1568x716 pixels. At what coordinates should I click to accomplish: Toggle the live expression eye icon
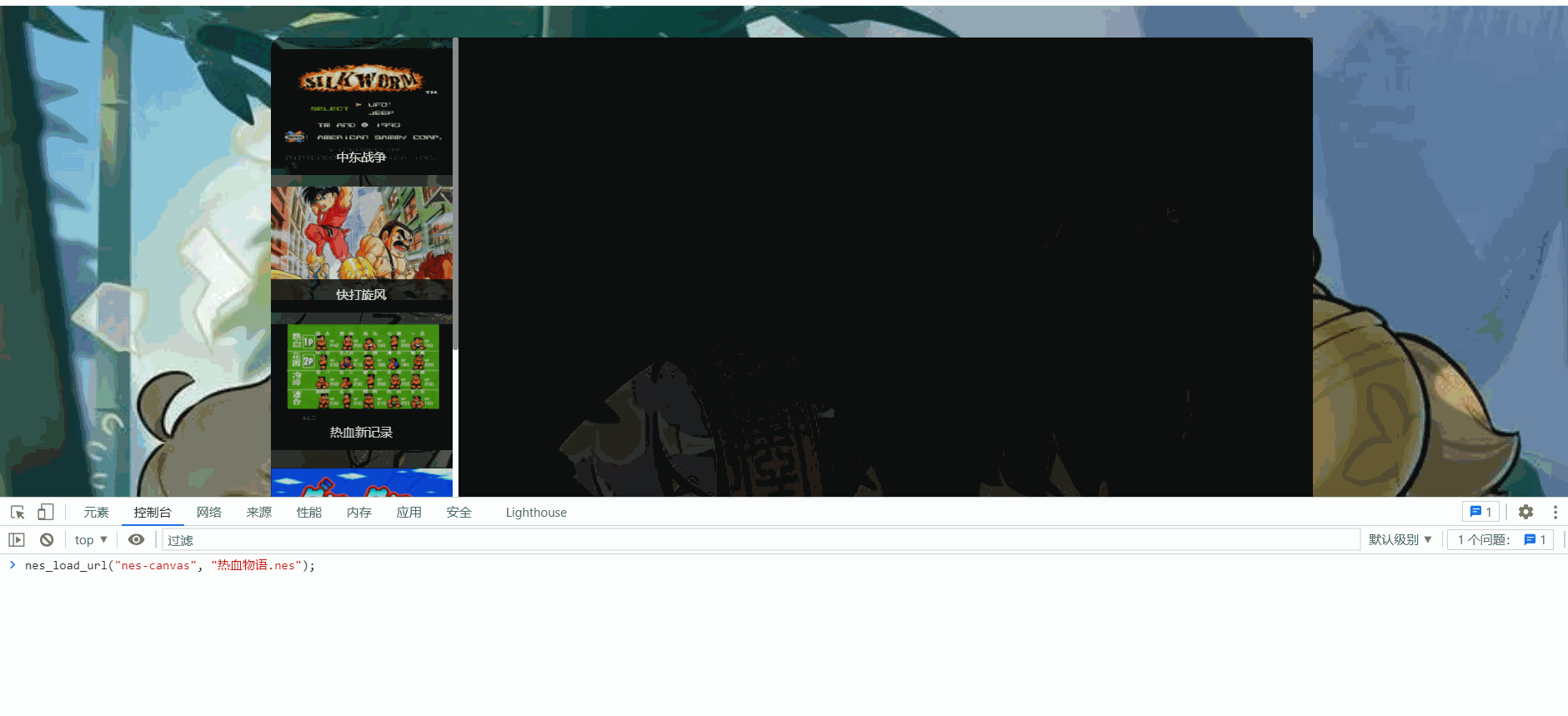point(136,539)
